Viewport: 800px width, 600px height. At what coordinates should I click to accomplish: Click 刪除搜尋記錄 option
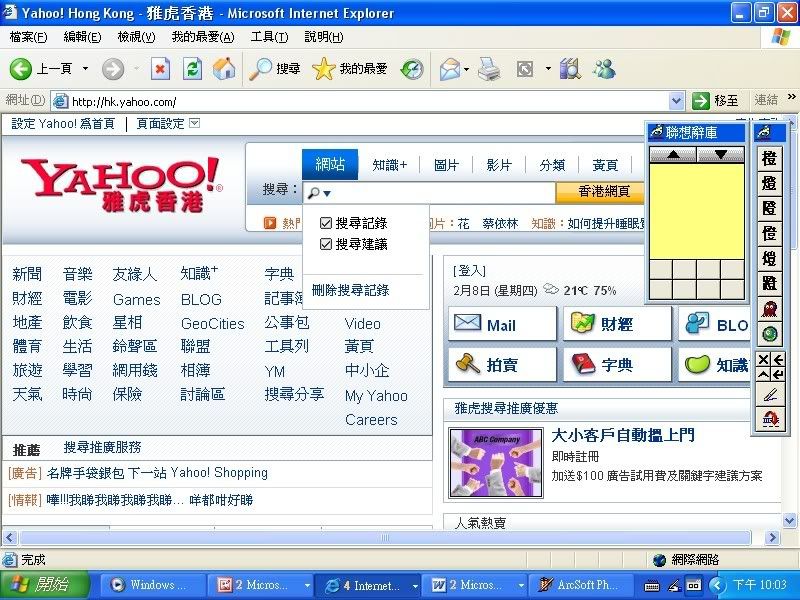pos(350,290)
